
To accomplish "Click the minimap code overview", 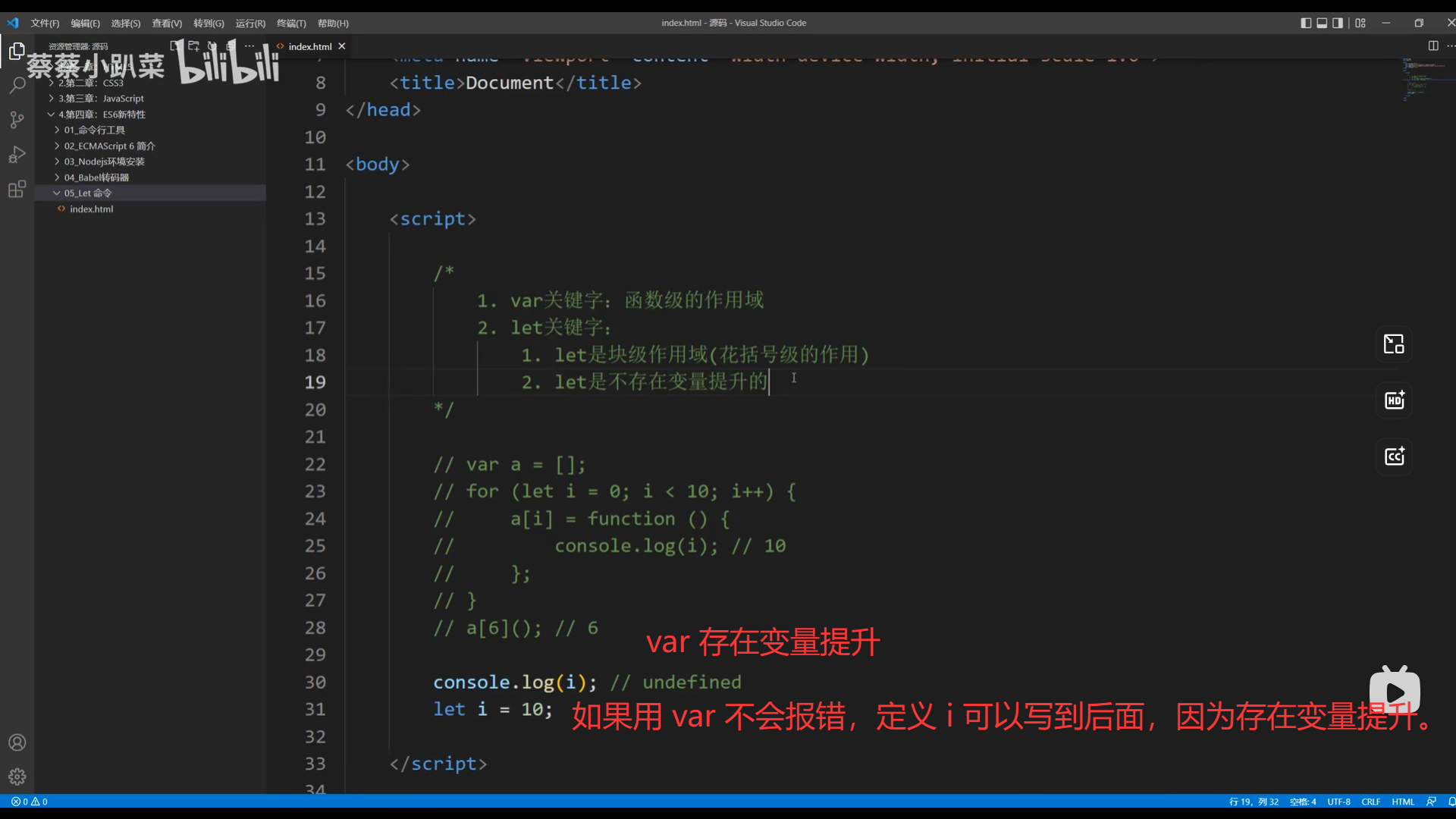I will [1419, 80].
